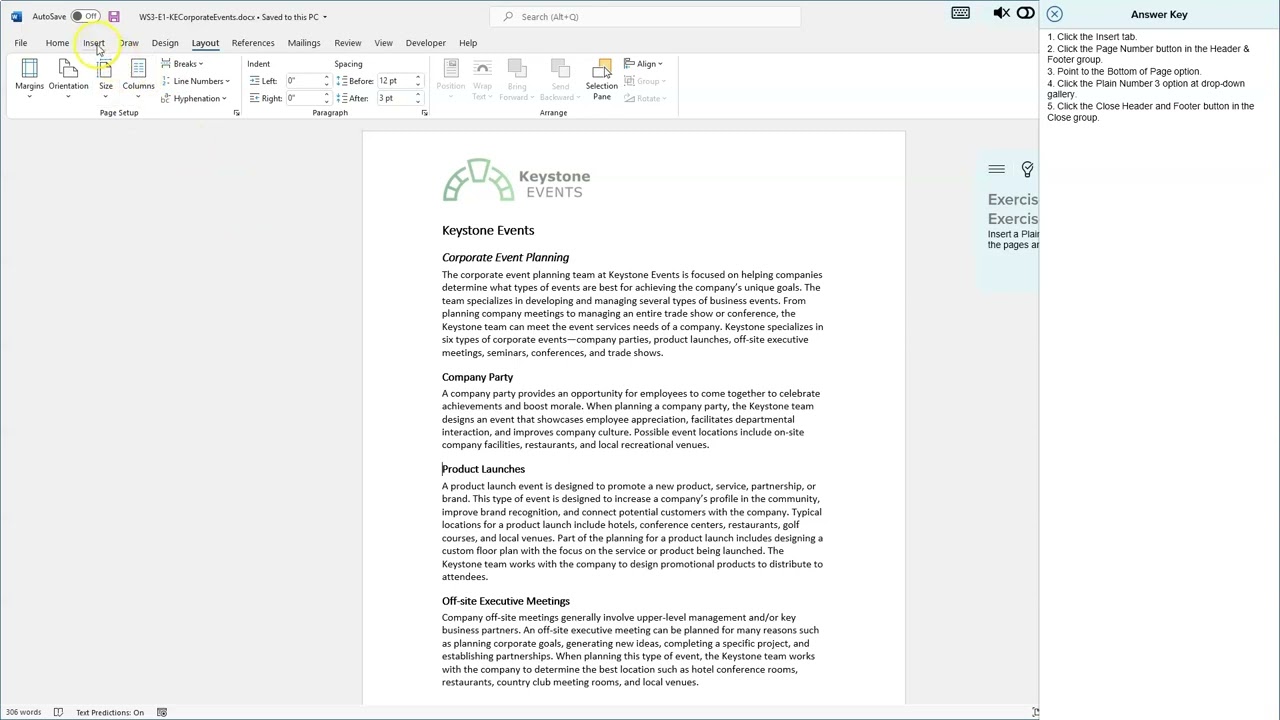This screenshot has width=1280, height=720.
Task: Switch to the Insert tab
Action: click(x=94, y=43)
